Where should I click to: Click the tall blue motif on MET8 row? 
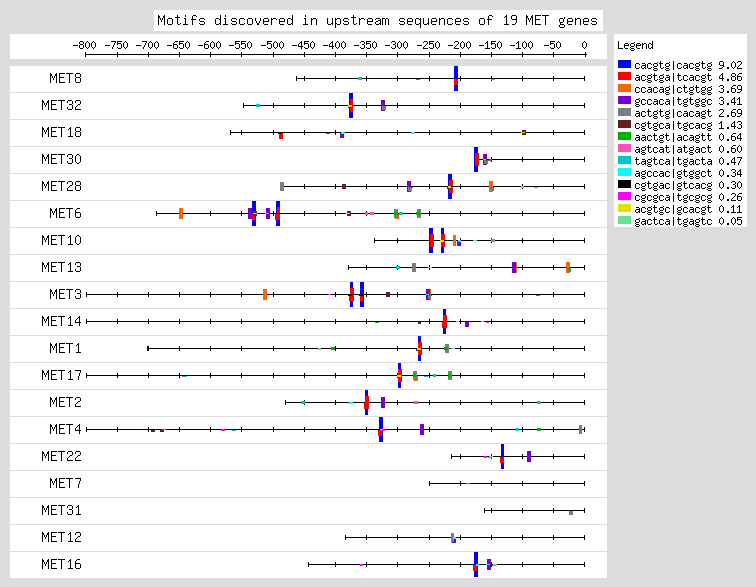click(x=456, y=78)
